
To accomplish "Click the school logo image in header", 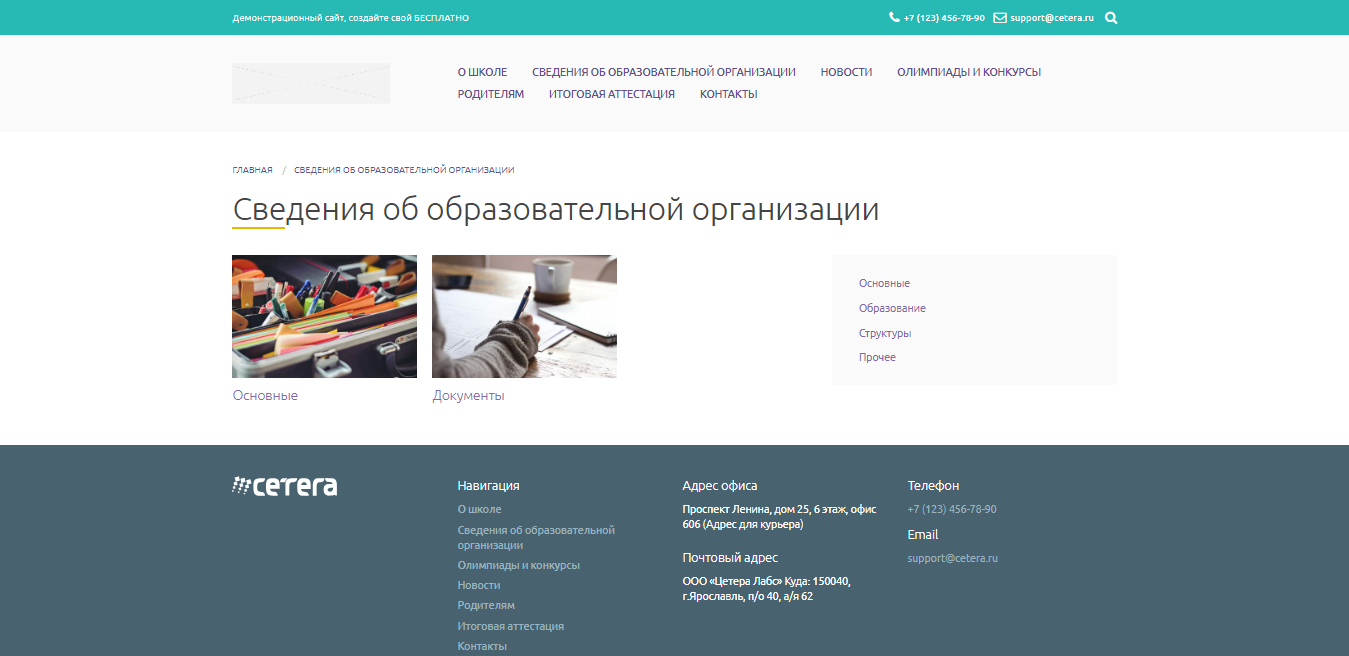I will 310,83.
